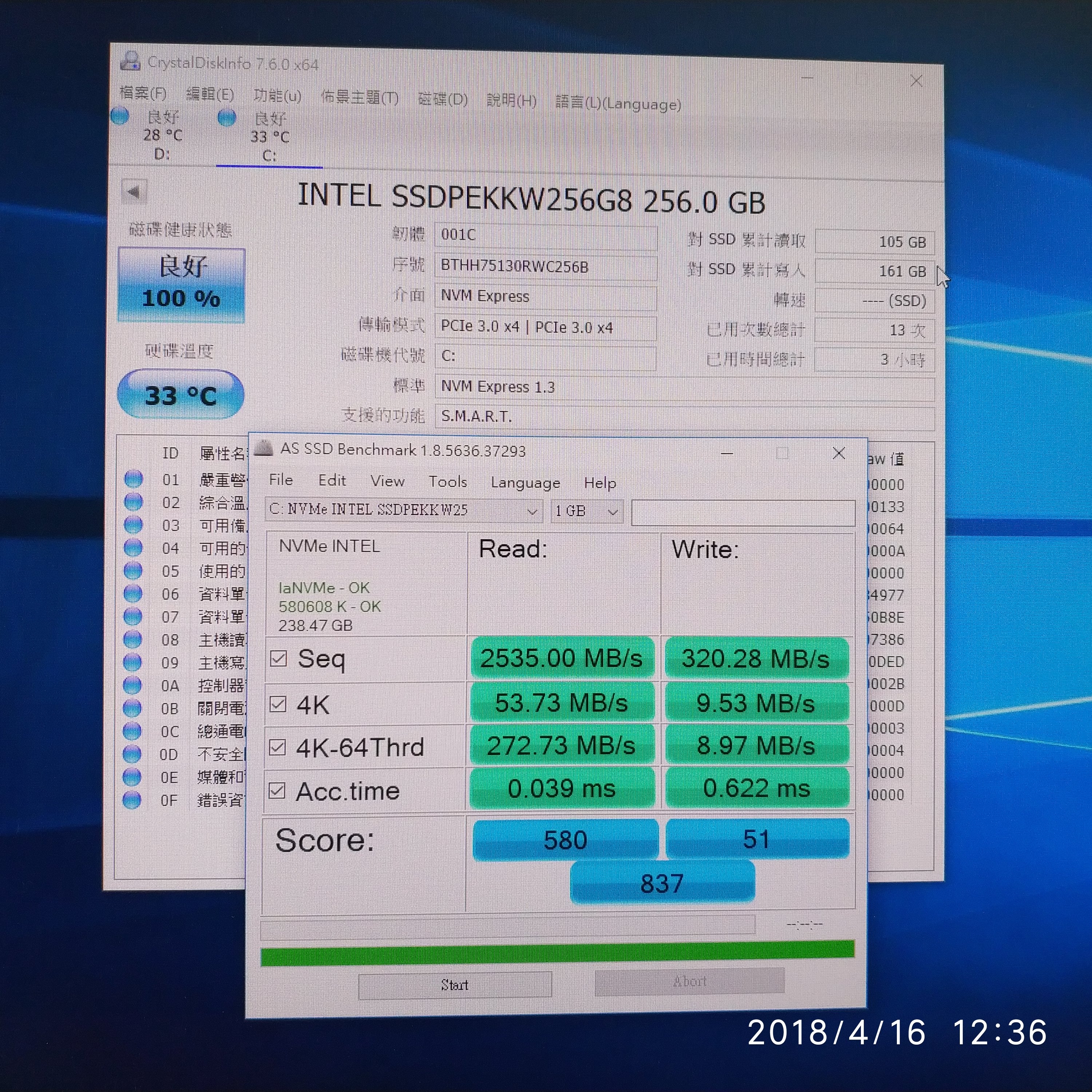The height and width of the screenshot is (1092, 1092).
Task: Open the 說明(H) menu in CrystalDiskInfo
Action: (511, 100)
